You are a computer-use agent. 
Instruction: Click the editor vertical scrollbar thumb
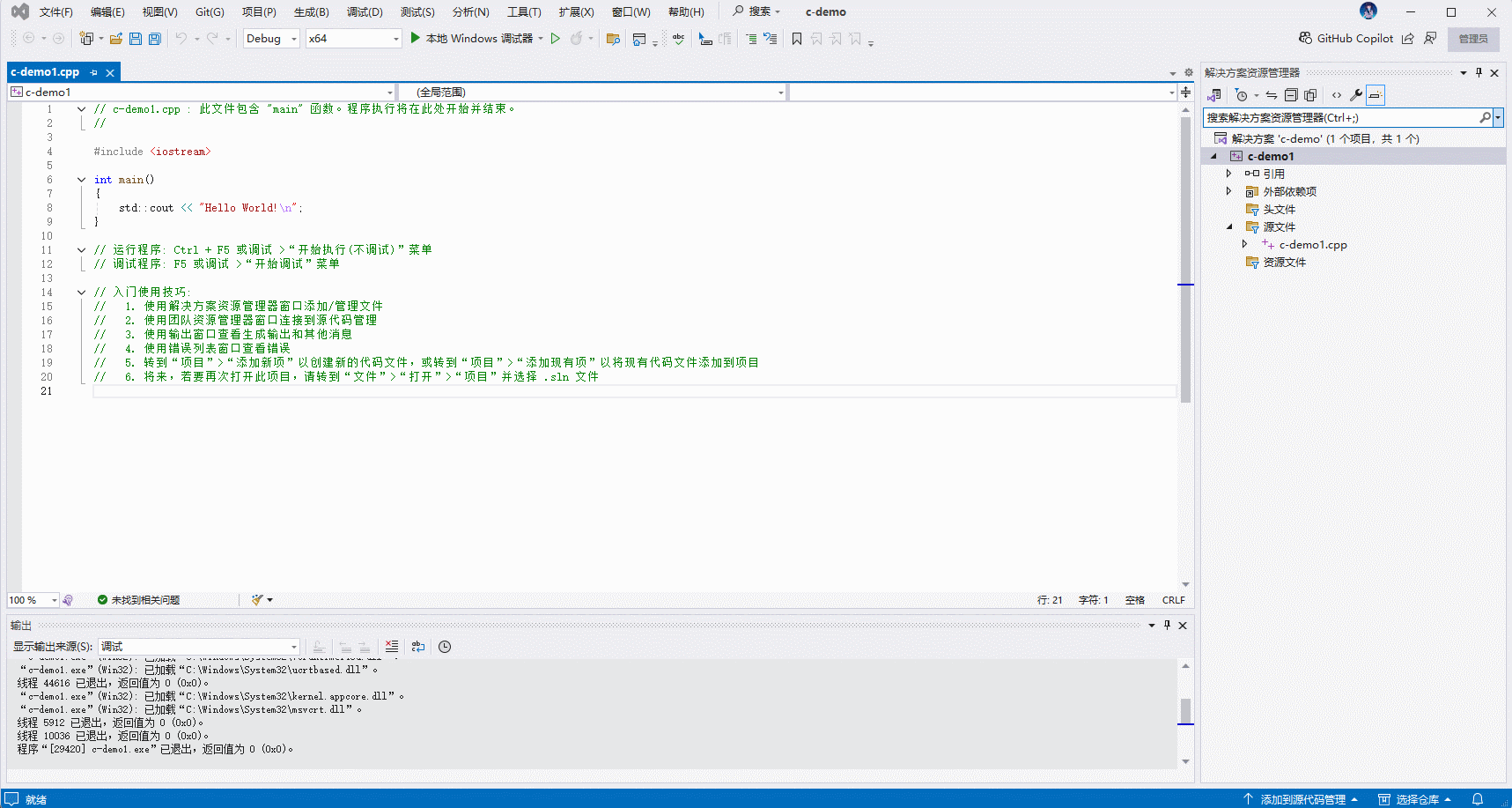tap(1185, 256)
